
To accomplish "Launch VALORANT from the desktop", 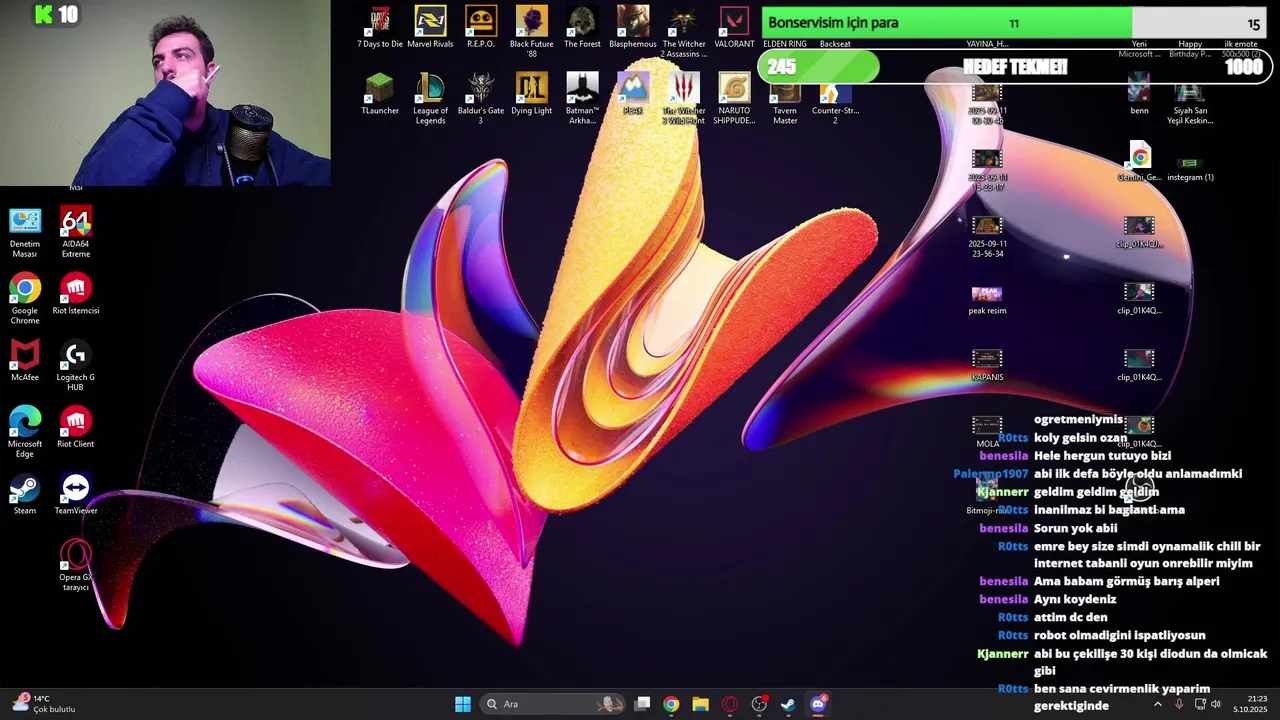I will [734, 27].
